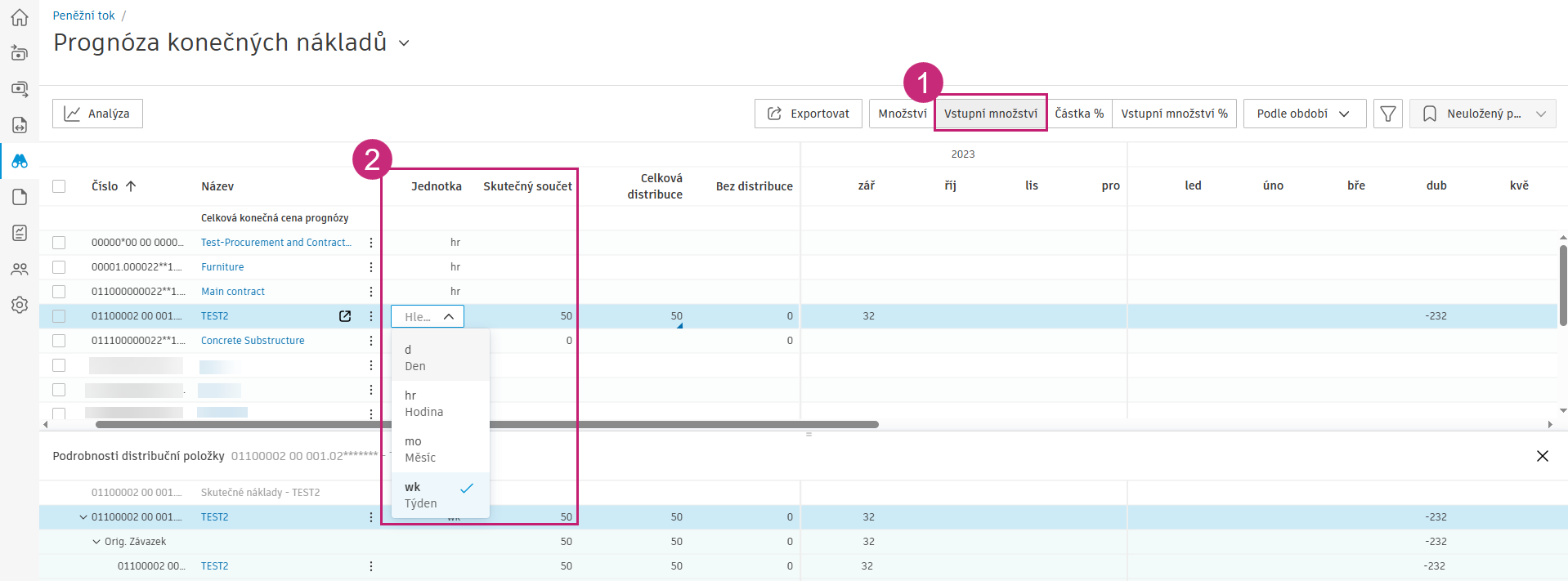
Task: Open more options for bottom 01100002 00 row
Action: coord(371,566)
